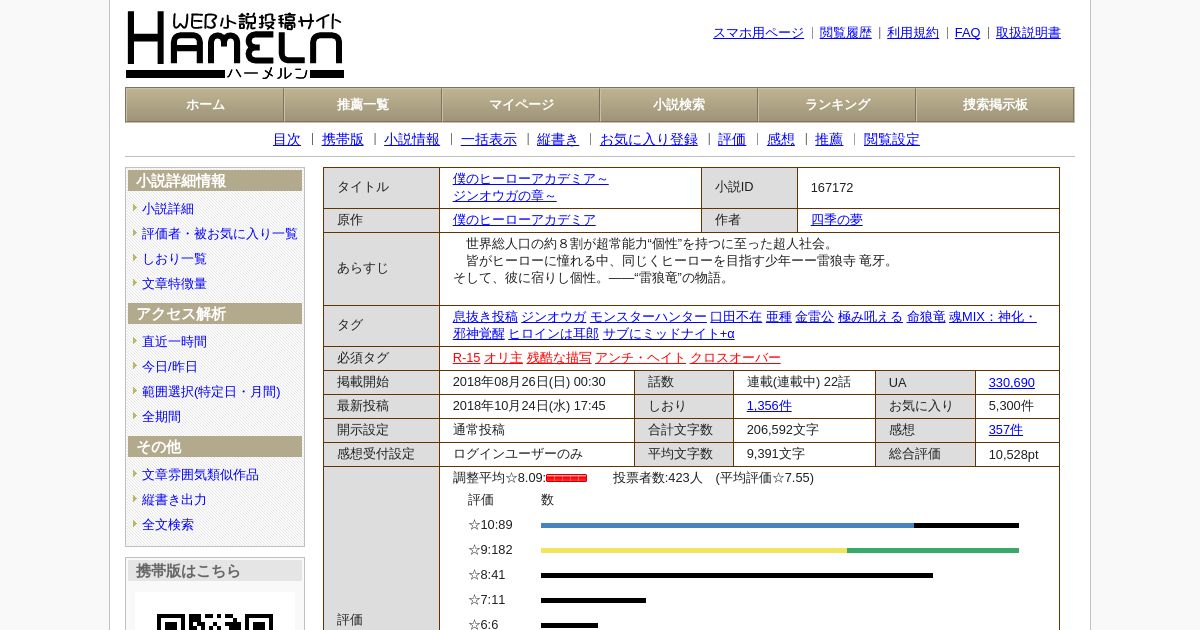The width and height of the screenshot is (1200, 630).
Task: Click the 亜種 tag
Action: pos(779,317)
